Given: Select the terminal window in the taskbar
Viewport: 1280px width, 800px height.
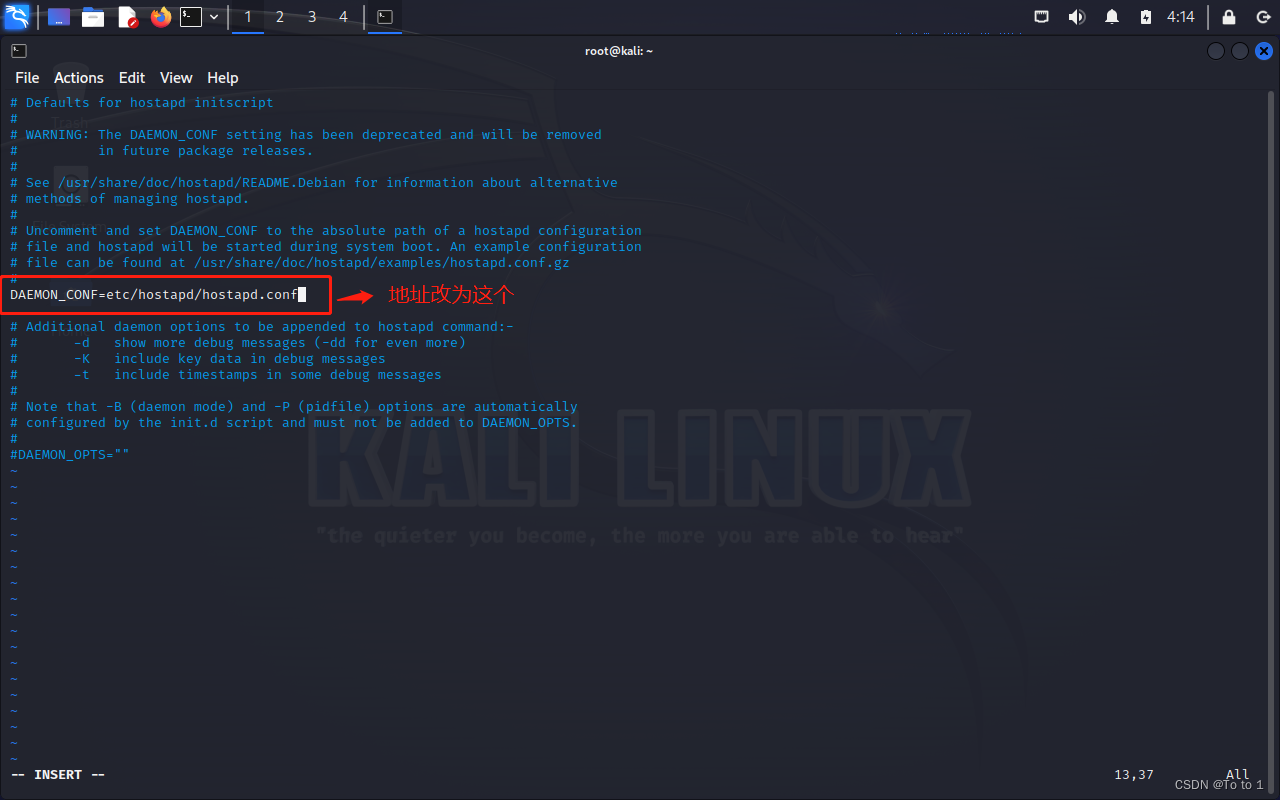Looking at the screenshot, I should click(384, 16).
